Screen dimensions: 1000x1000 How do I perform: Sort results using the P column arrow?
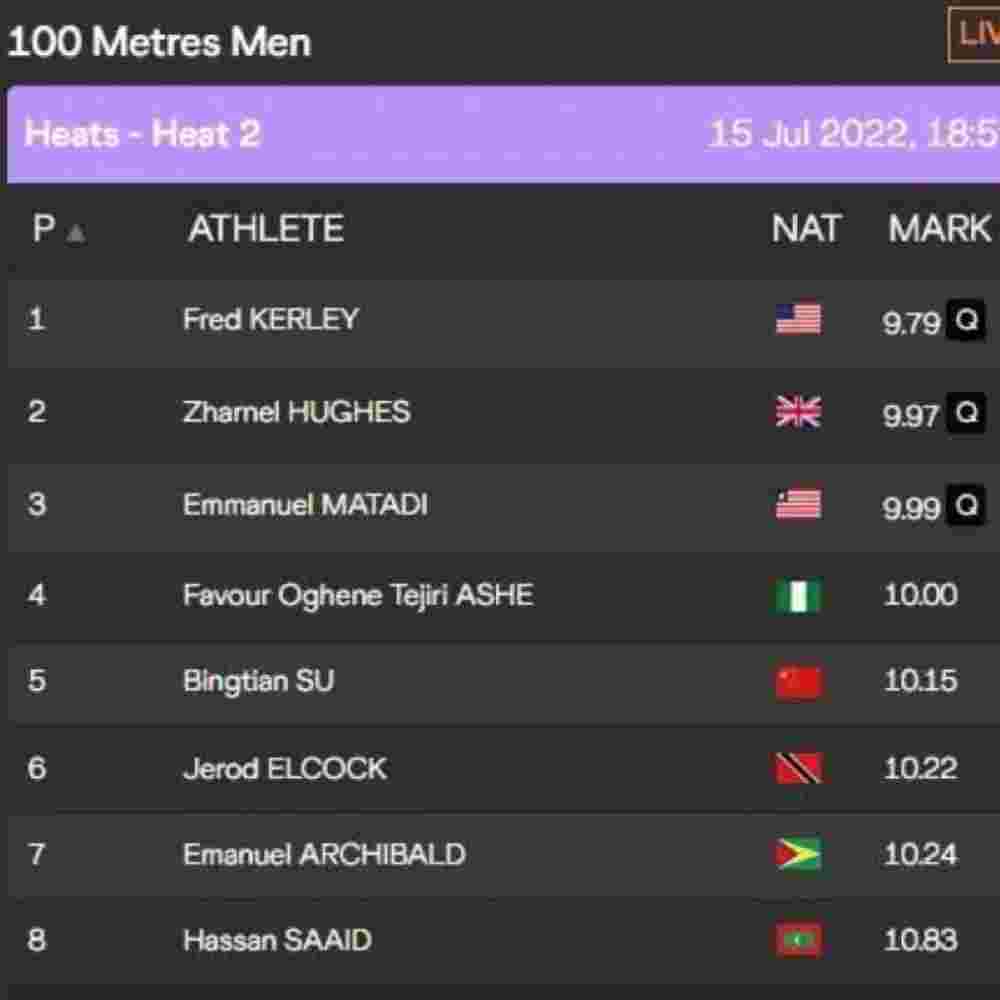(x=77, y=232)
